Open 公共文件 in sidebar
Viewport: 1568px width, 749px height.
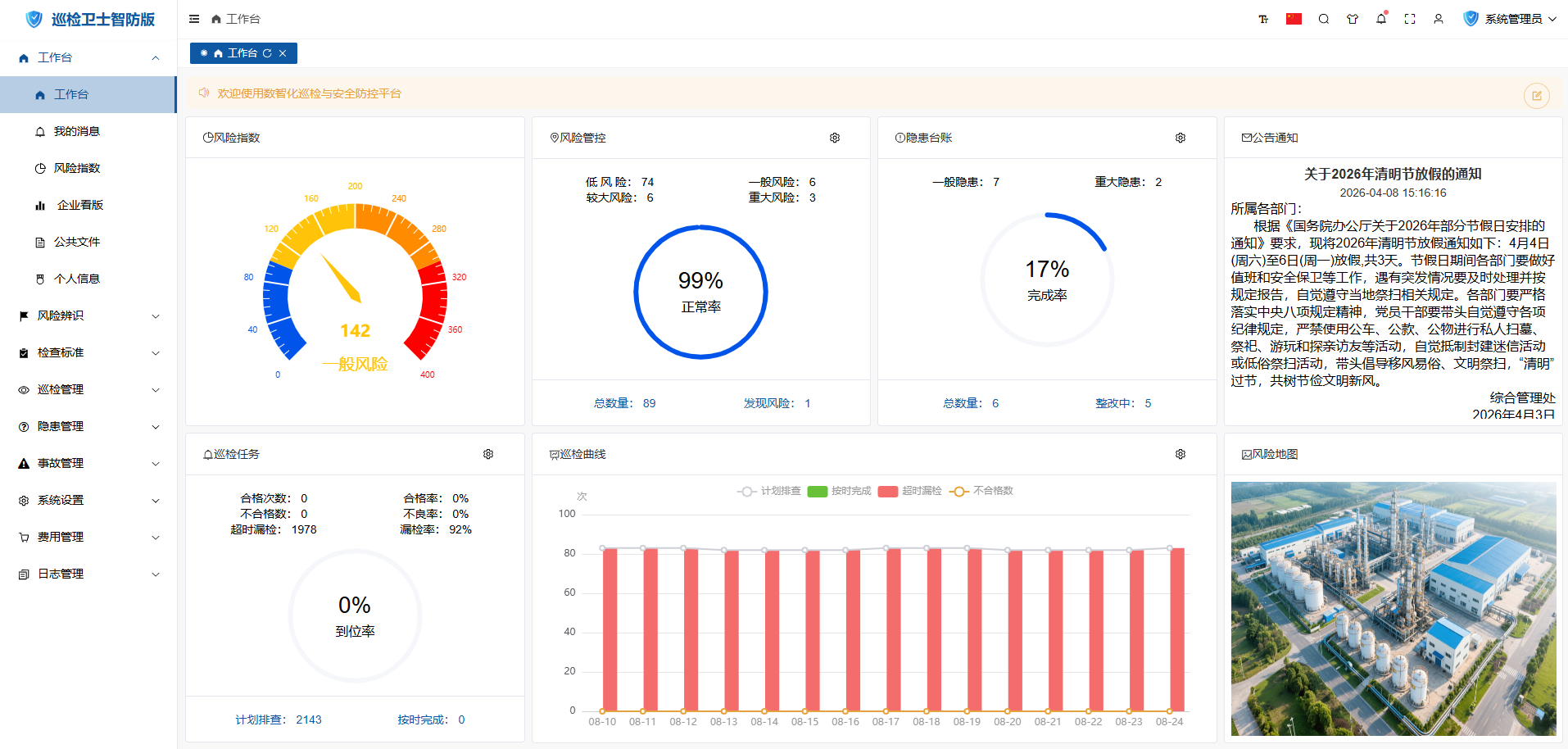[x=88, y=242]
